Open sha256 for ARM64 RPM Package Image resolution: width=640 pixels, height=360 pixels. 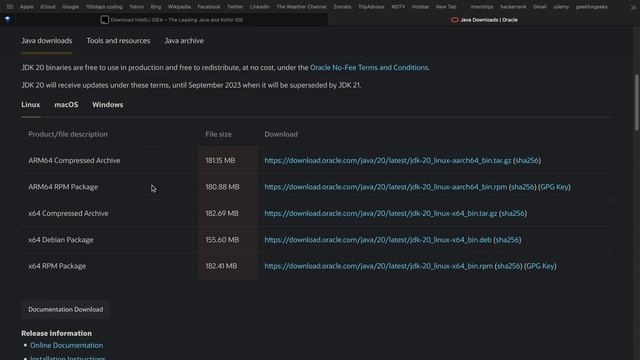pos(522,187)
